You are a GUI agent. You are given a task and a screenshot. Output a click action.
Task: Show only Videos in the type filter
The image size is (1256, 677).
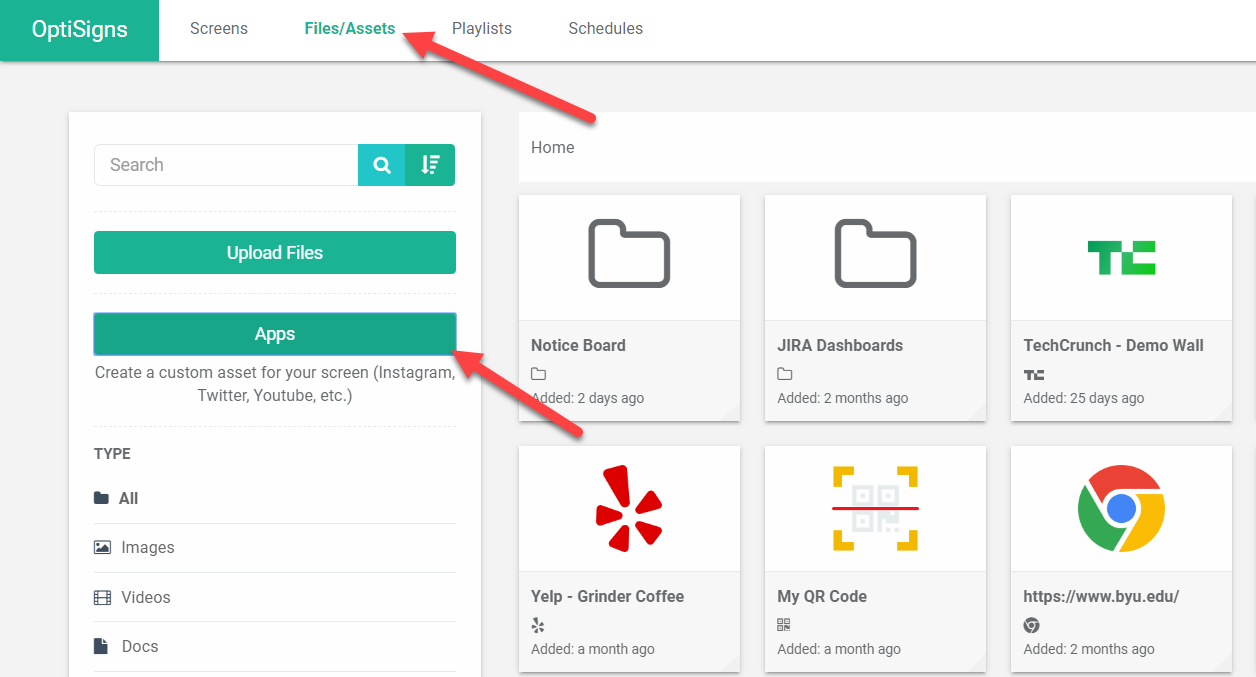146,597
